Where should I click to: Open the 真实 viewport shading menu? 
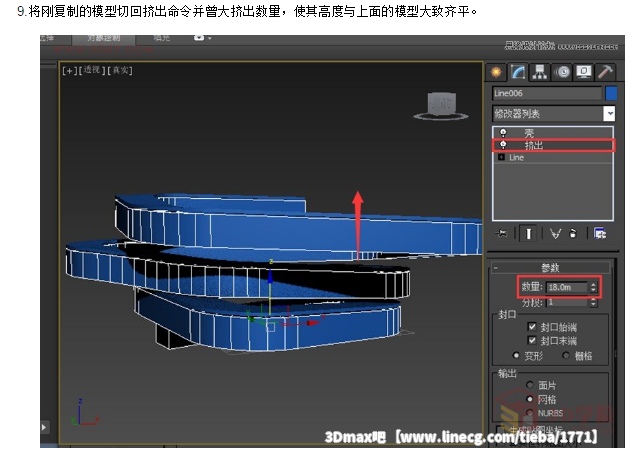[x=120, y=70]
